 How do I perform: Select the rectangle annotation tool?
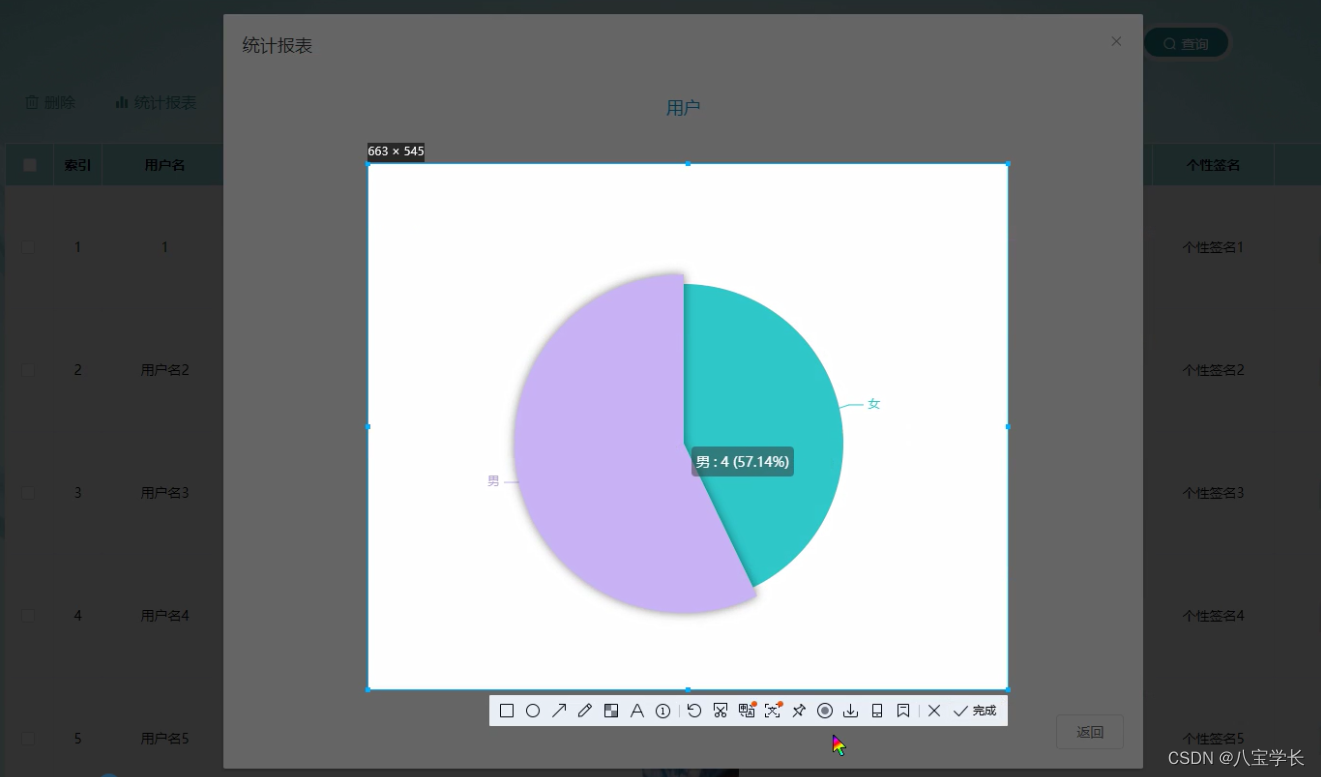507,710
